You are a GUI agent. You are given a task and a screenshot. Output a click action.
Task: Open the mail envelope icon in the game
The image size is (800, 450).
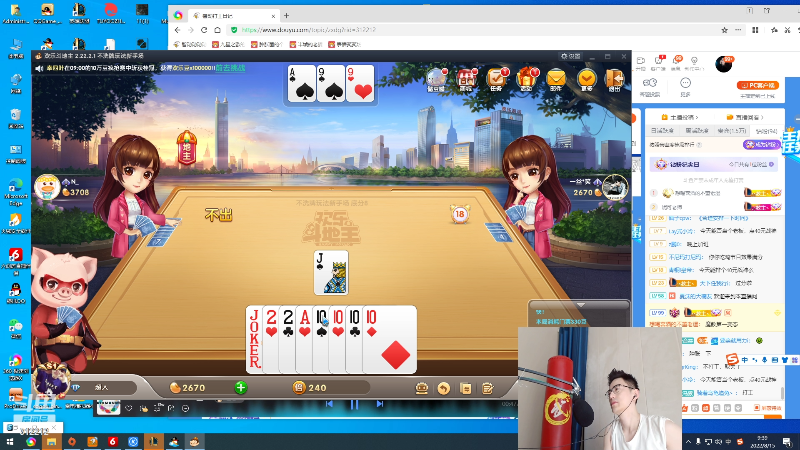point(556,79)
